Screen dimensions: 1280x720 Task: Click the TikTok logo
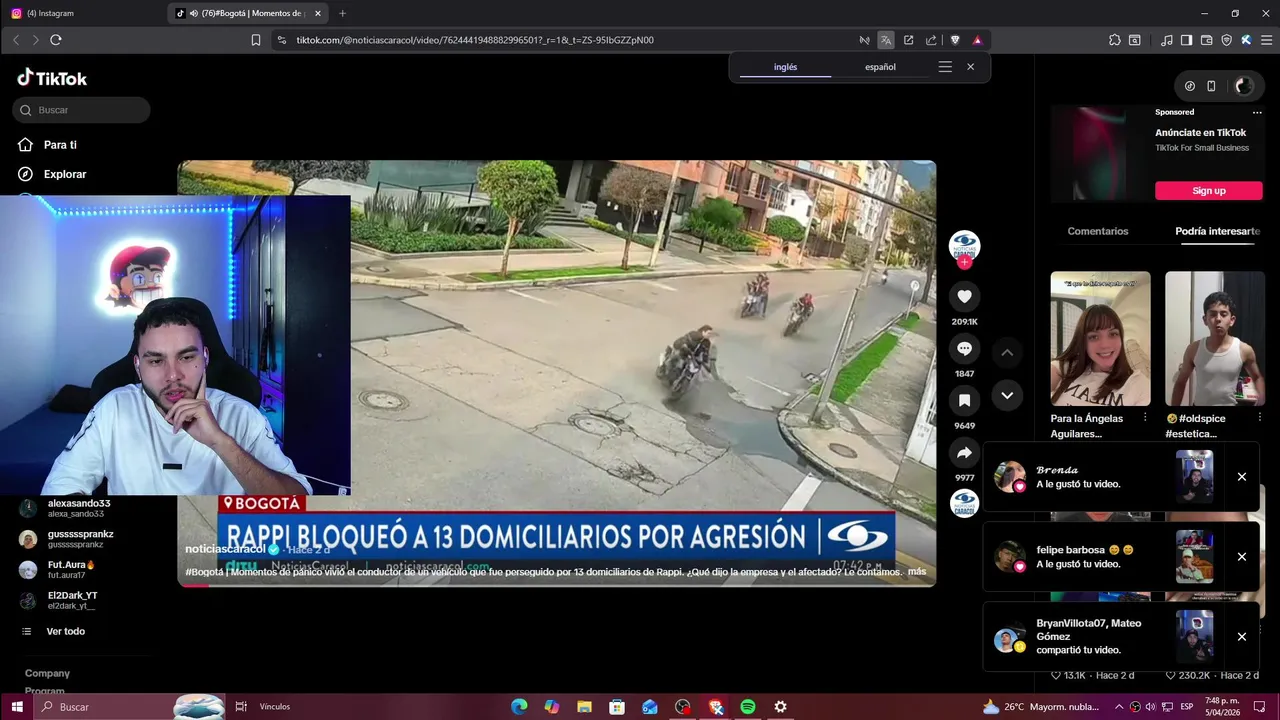point(52,78)
